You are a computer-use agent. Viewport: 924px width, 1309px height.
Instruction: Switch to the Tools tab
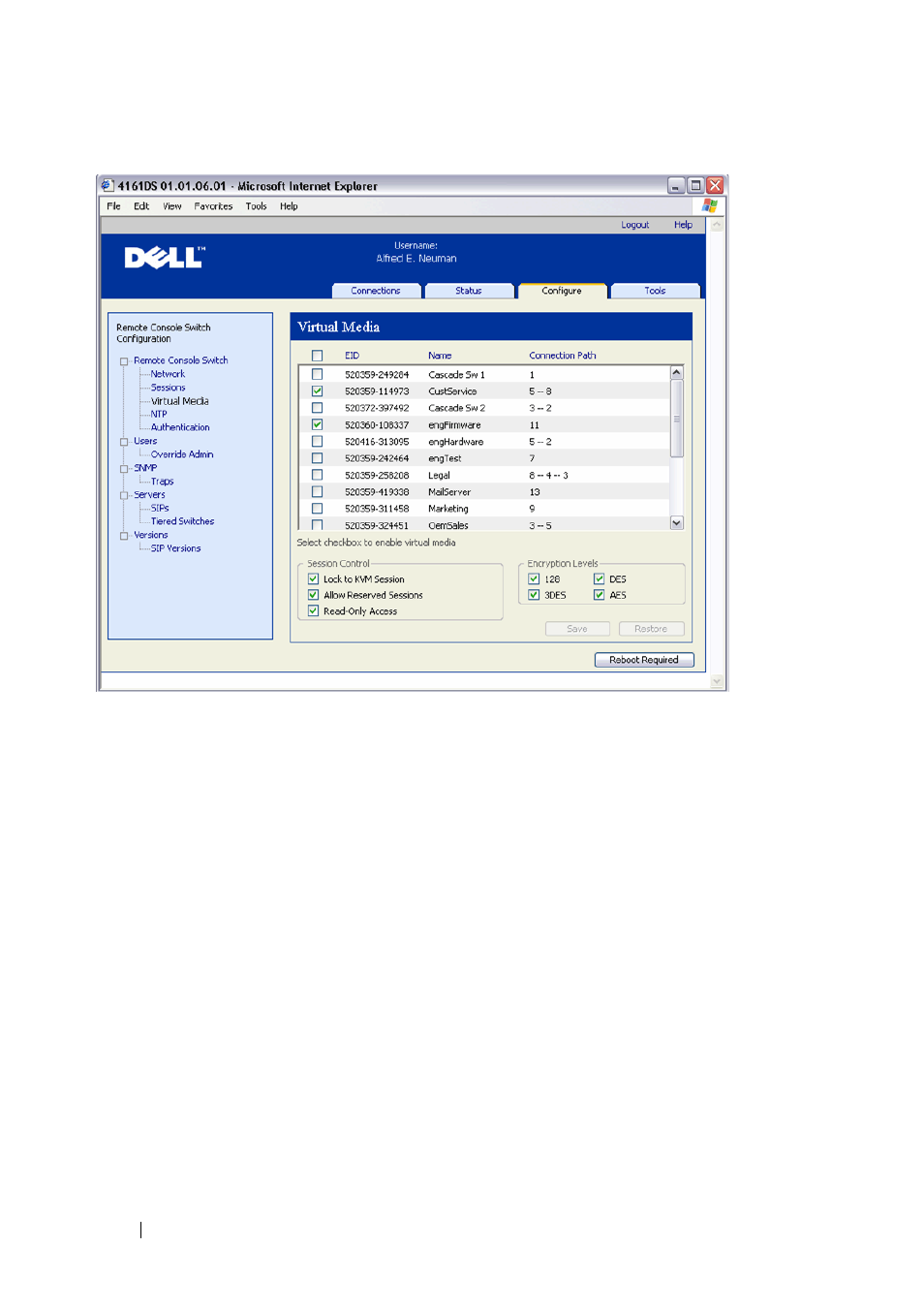[x=655, y=291]
